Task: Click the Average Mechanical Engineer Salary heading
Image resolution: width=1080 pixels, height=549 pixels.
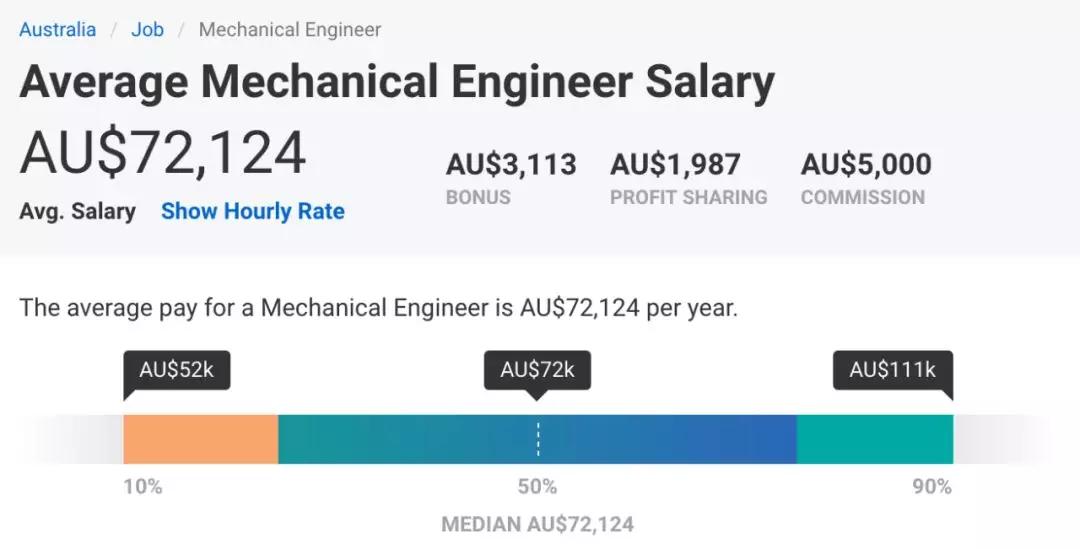Action: pyautogui.click(x=397, y=83)
